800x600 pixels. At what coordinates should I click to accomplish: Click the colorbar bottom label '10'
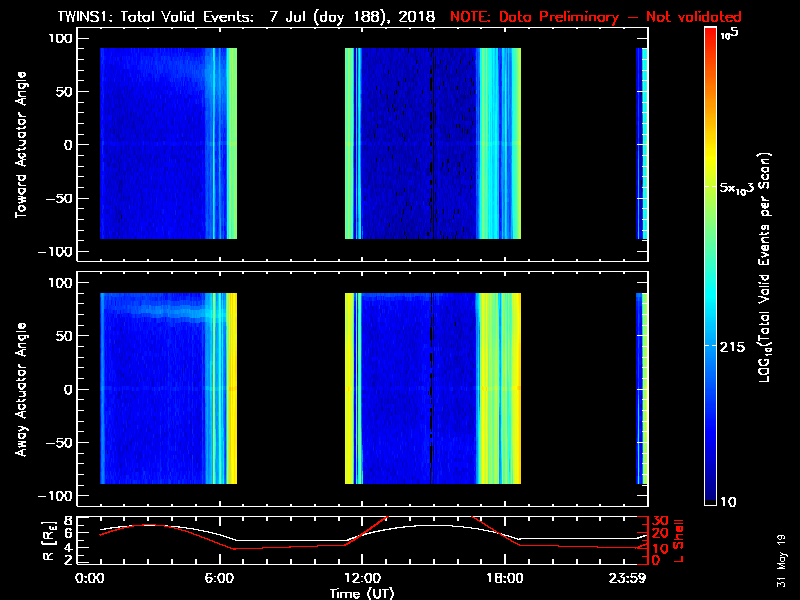pos(729,502)
